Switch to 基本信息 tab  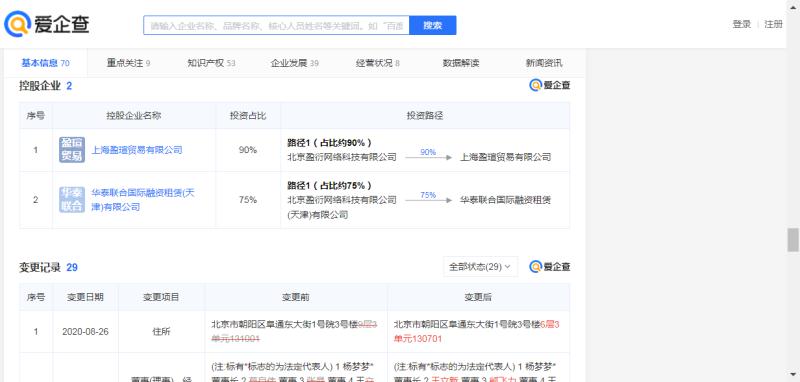(x=45, y=63)
